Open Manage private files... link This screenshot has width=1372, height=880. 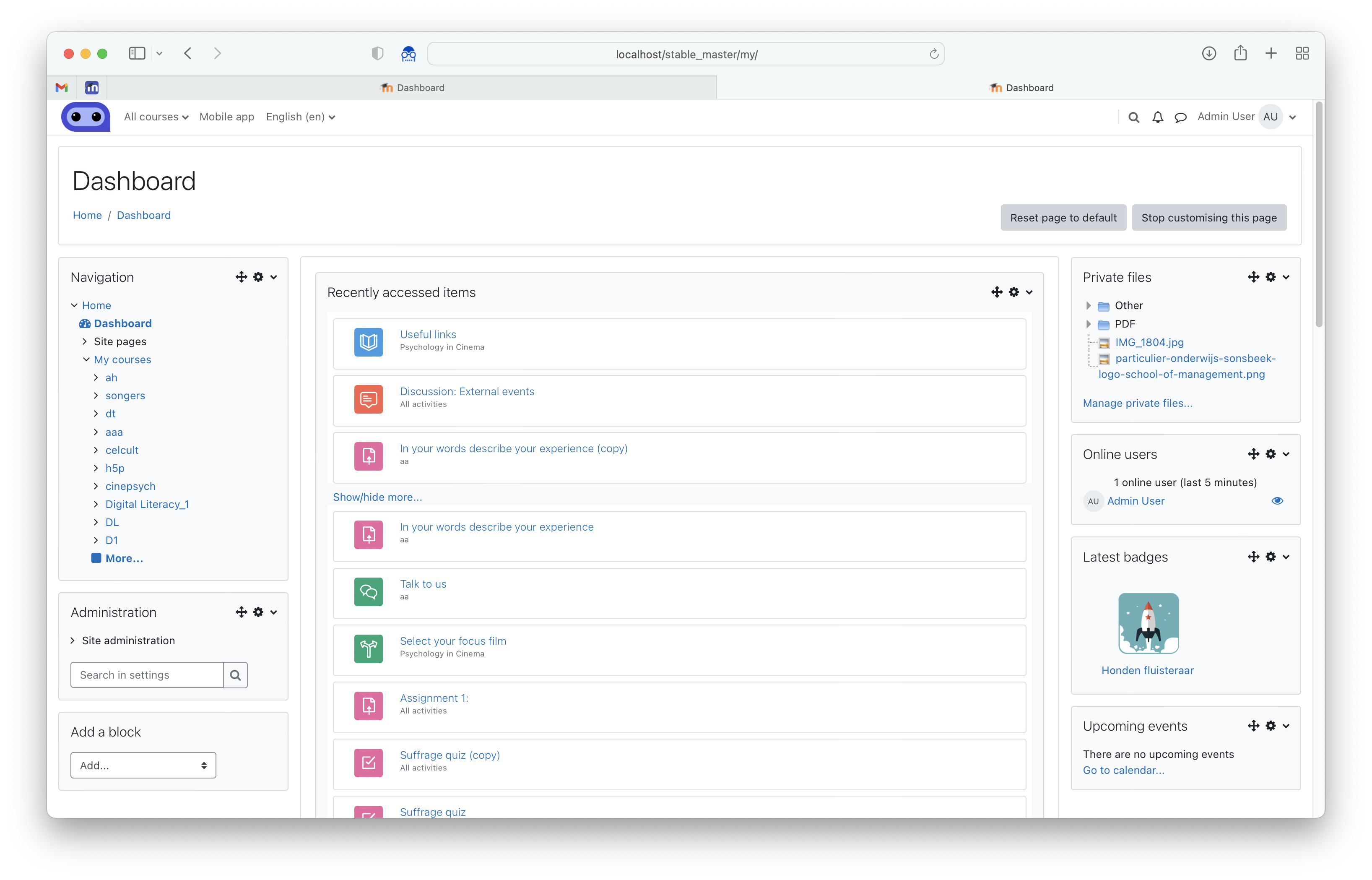[x=1137, y=403]
